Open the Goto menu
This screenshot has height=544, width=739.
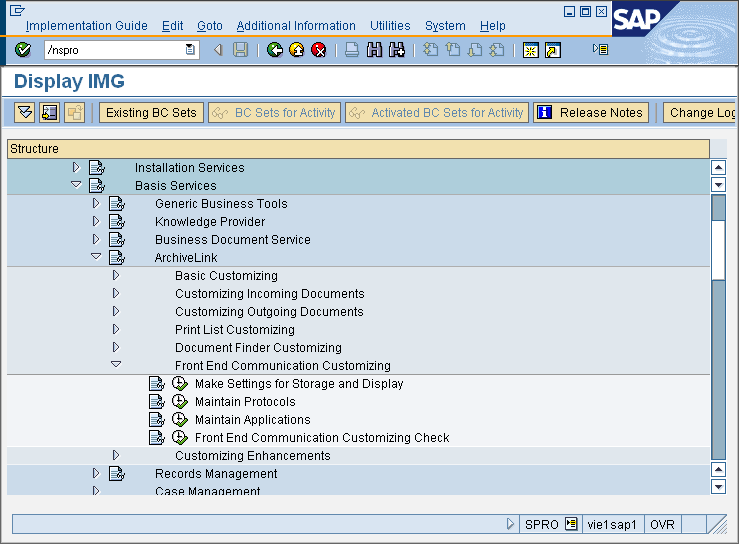(x=210, y=26)
